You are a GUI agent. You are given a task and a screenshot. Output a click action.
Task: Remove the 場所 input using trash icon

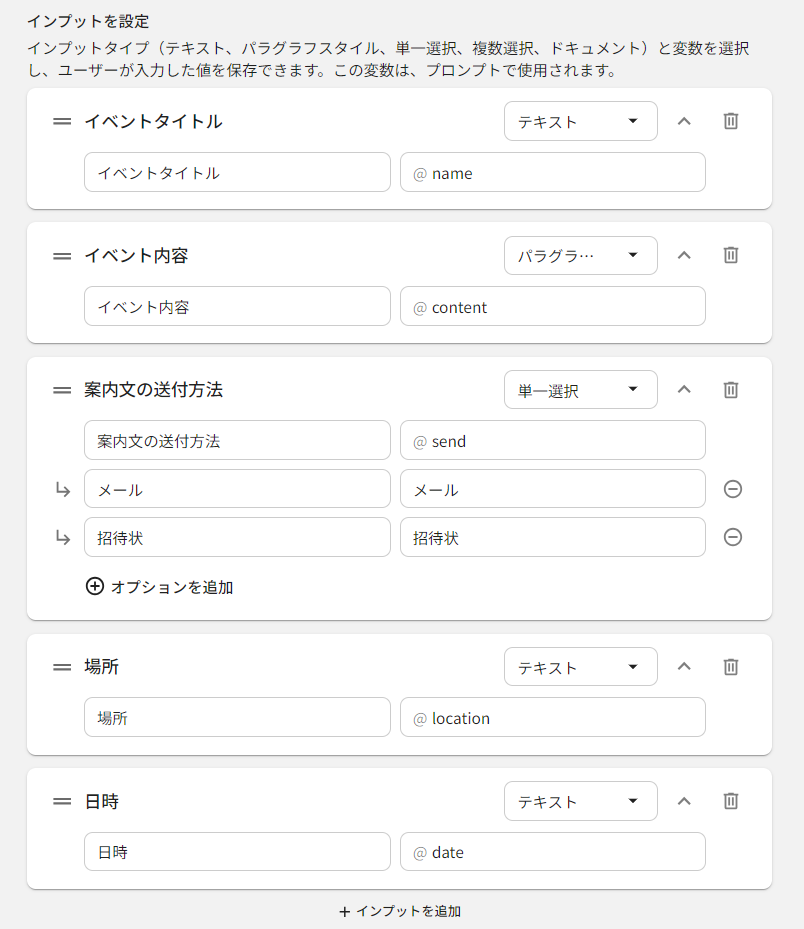pyautogui.click(x=731, y=666)
